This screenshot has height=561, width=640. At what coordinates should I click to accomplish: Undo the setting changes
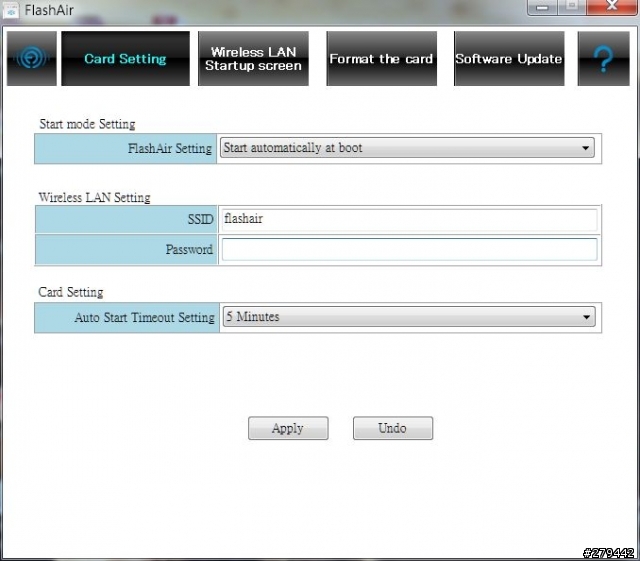click(x=393, y=428)
